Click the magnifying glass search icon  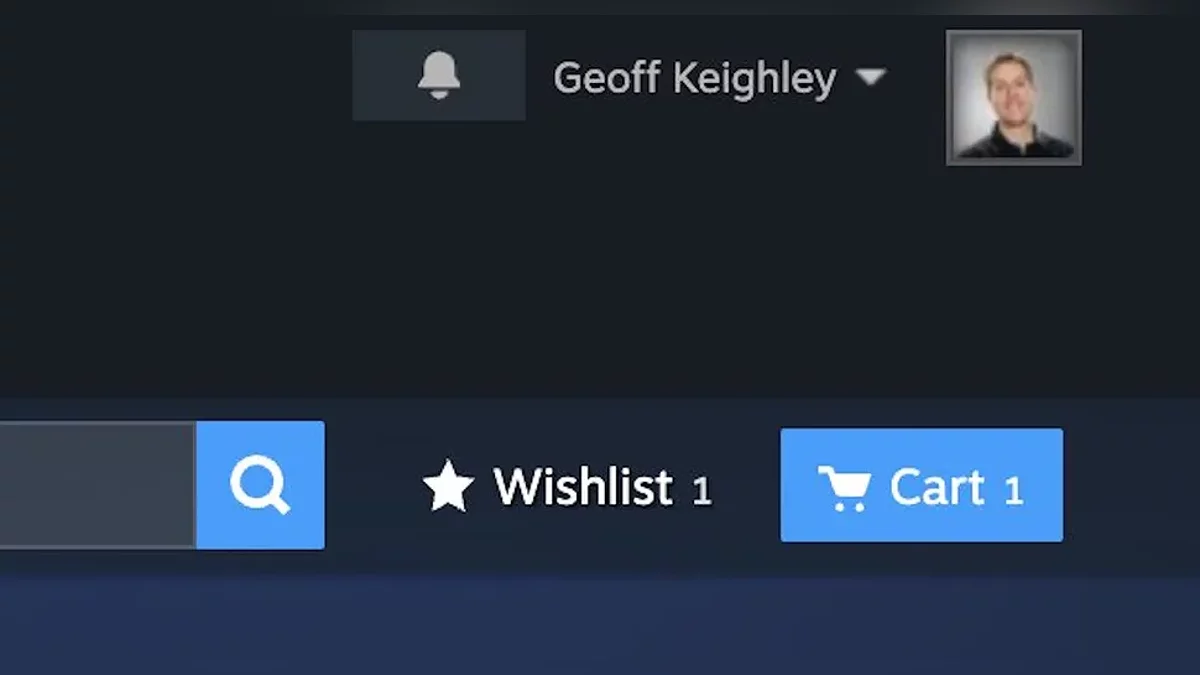260,485
